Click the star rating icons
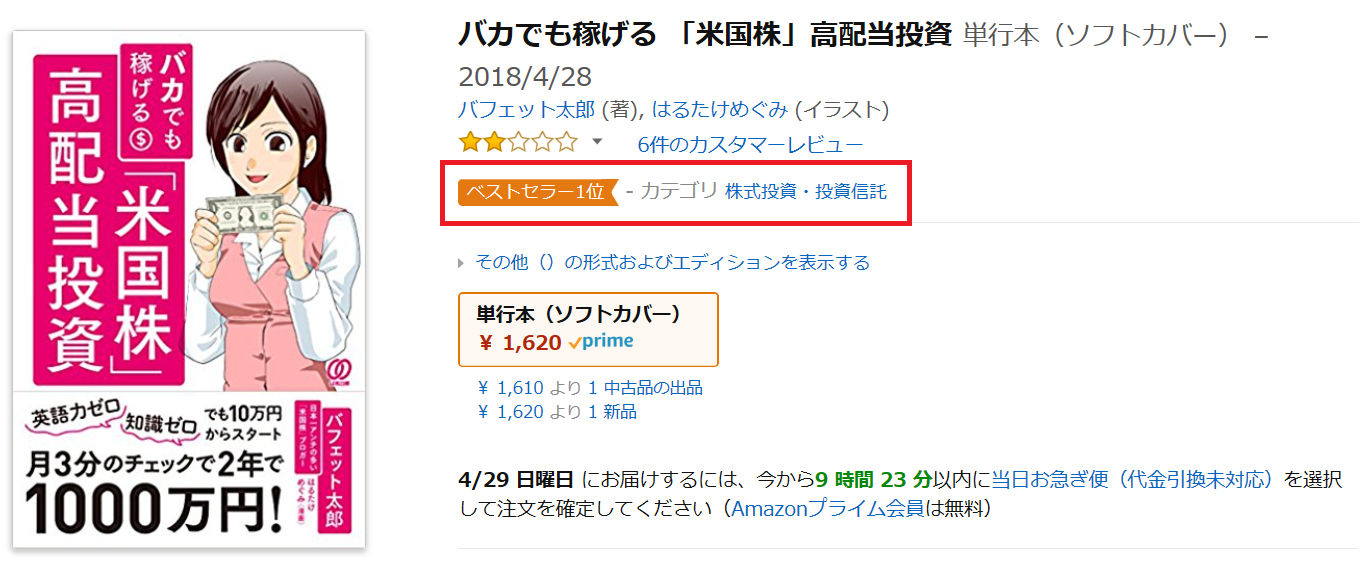Image resolution: width=1362 pixels, height=563 pixels. (518, 142)
